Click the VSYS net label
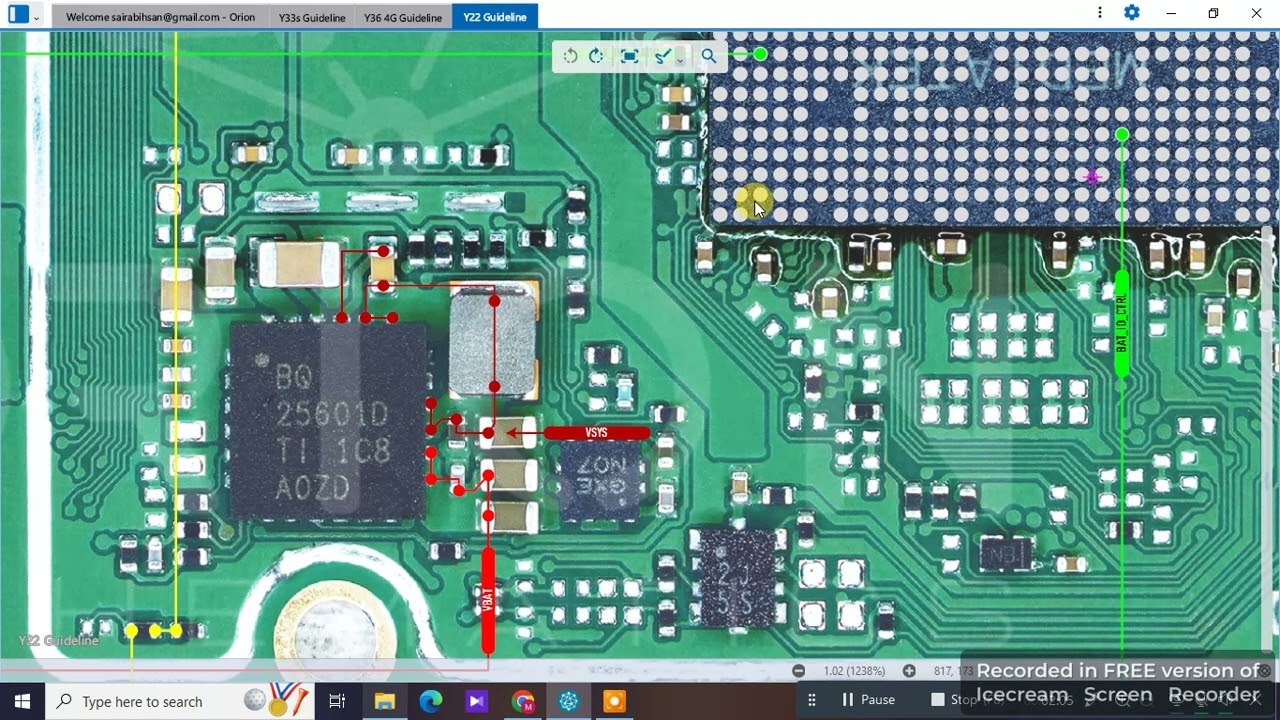This screenshot has height=720, width=1280. [596, 433]
